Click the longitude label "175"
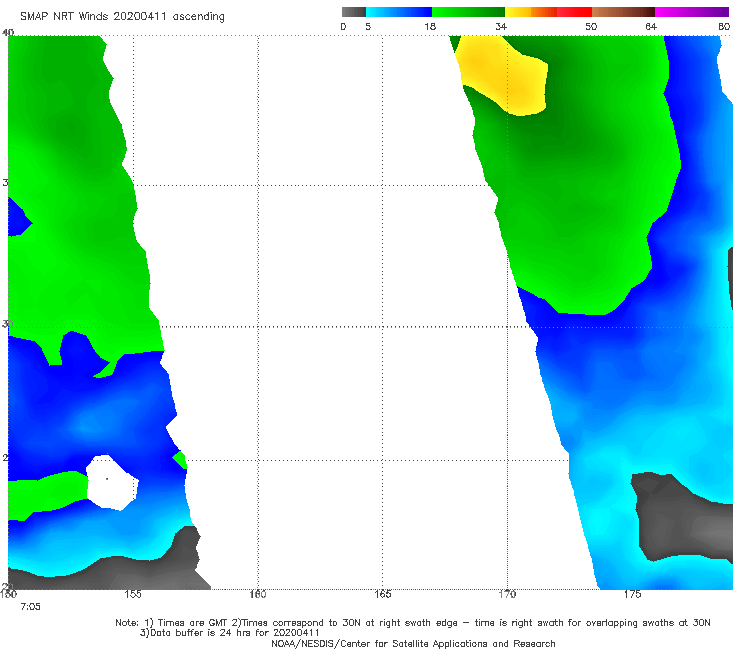The image size is (740, 650). (632, 594)
